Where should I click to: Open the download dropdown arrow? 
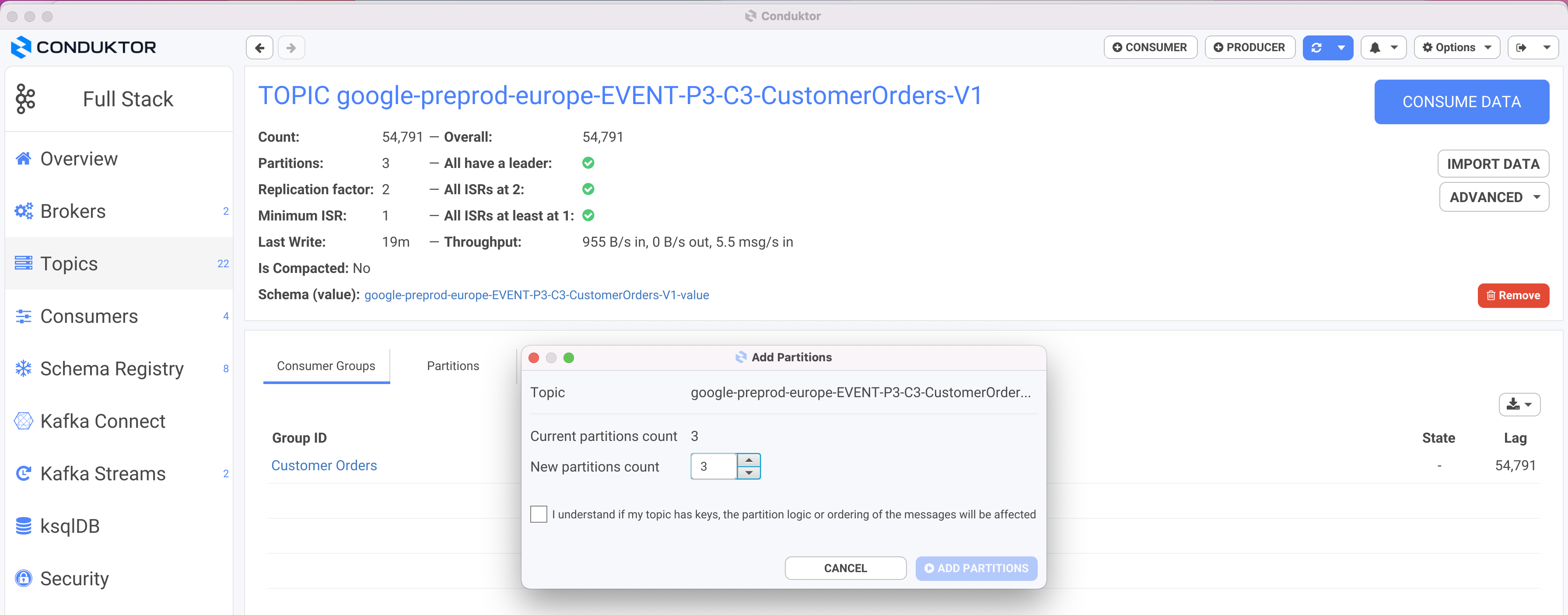(x=1529, y=405)
